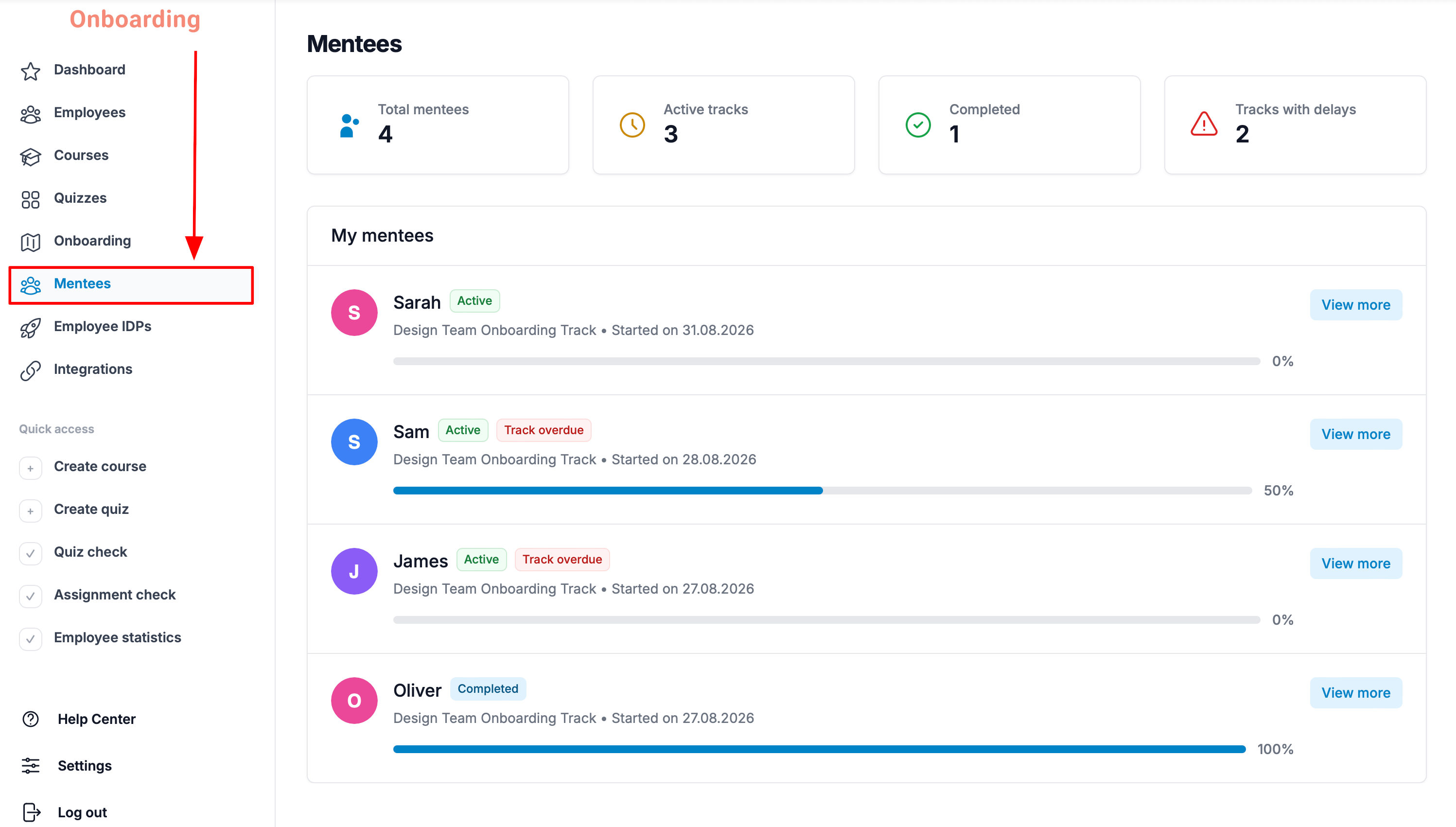1456x827 pixels.
Task: Click the Onboarding map icon
Action: tap(31, 242)
